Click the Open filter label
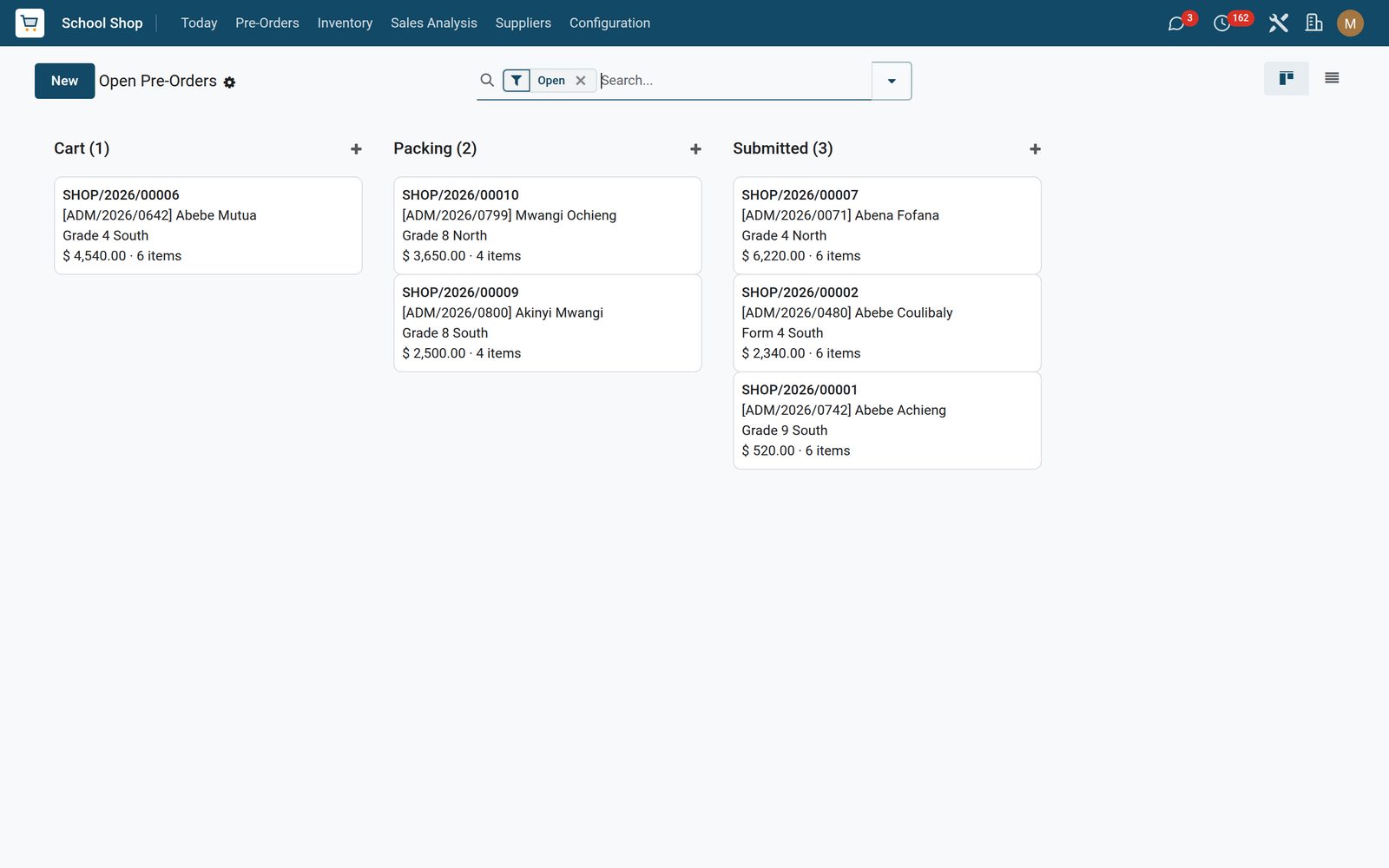Image resolution: width=1389 pixels, height=868 pixels. (x=551, y=81)
